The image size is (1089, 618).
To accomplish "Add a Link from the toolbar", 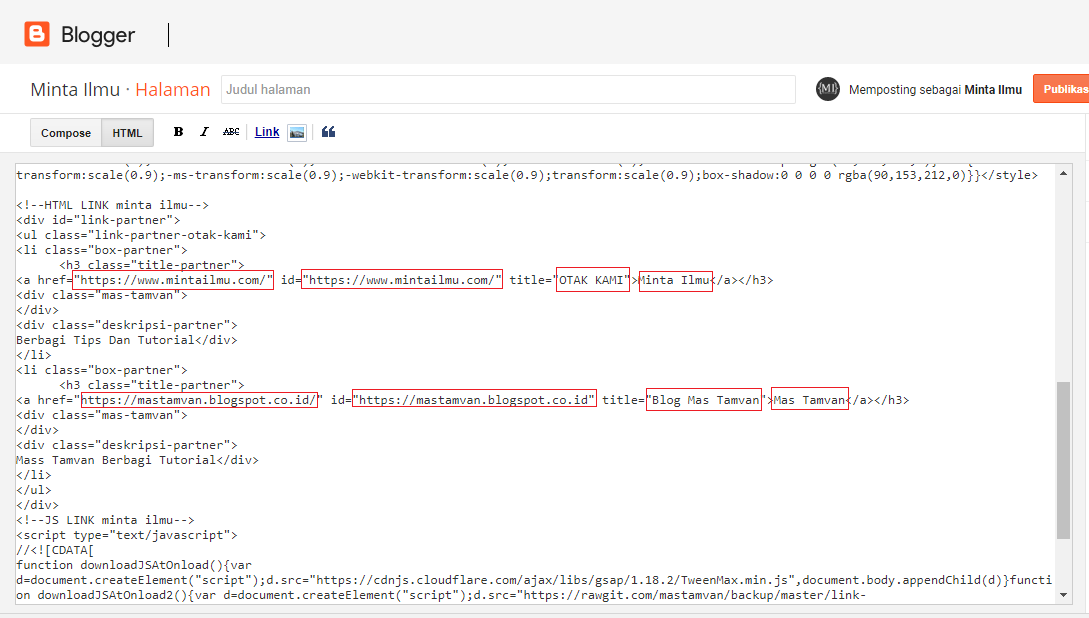I will (267, 132).
